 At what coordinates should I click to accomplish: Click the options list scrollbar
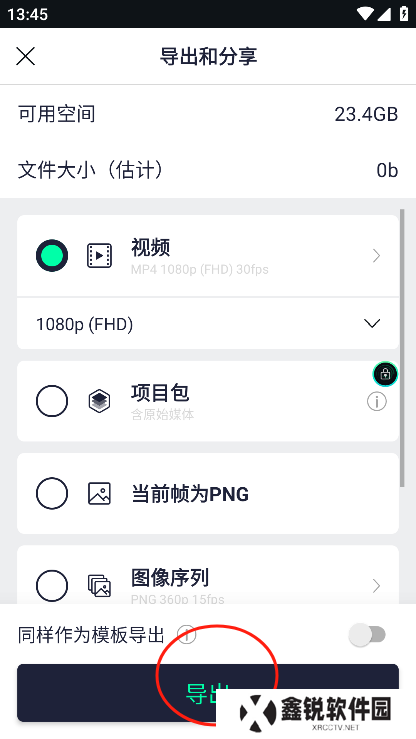pyautogui.click(x=402, y=348)
